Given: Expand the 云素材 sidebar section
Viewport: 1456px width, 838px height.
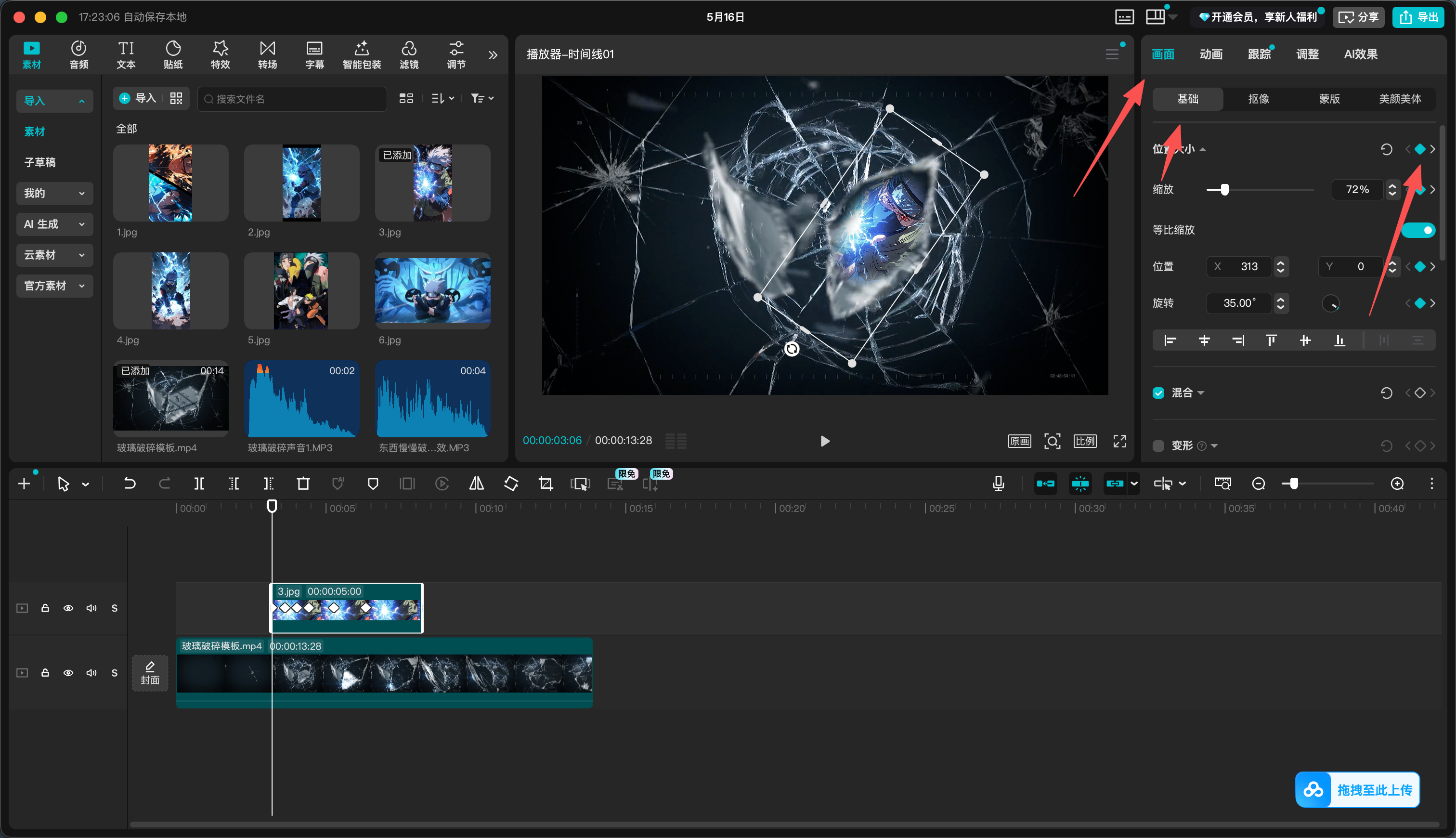Looking at the screenshot, I should 55,255.
